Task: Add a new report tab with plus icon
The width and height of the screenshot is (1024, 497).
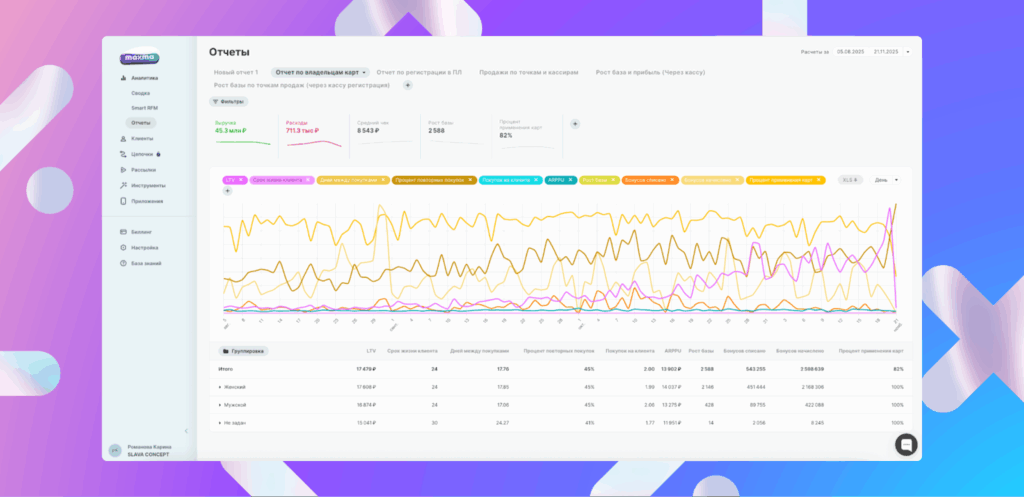Action: [x=407, y=86]
